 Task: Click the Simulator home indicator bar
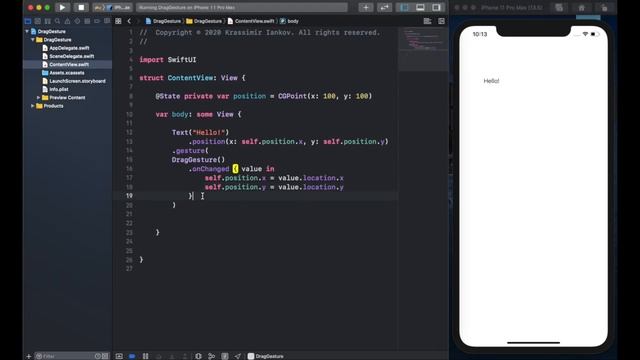533,343
